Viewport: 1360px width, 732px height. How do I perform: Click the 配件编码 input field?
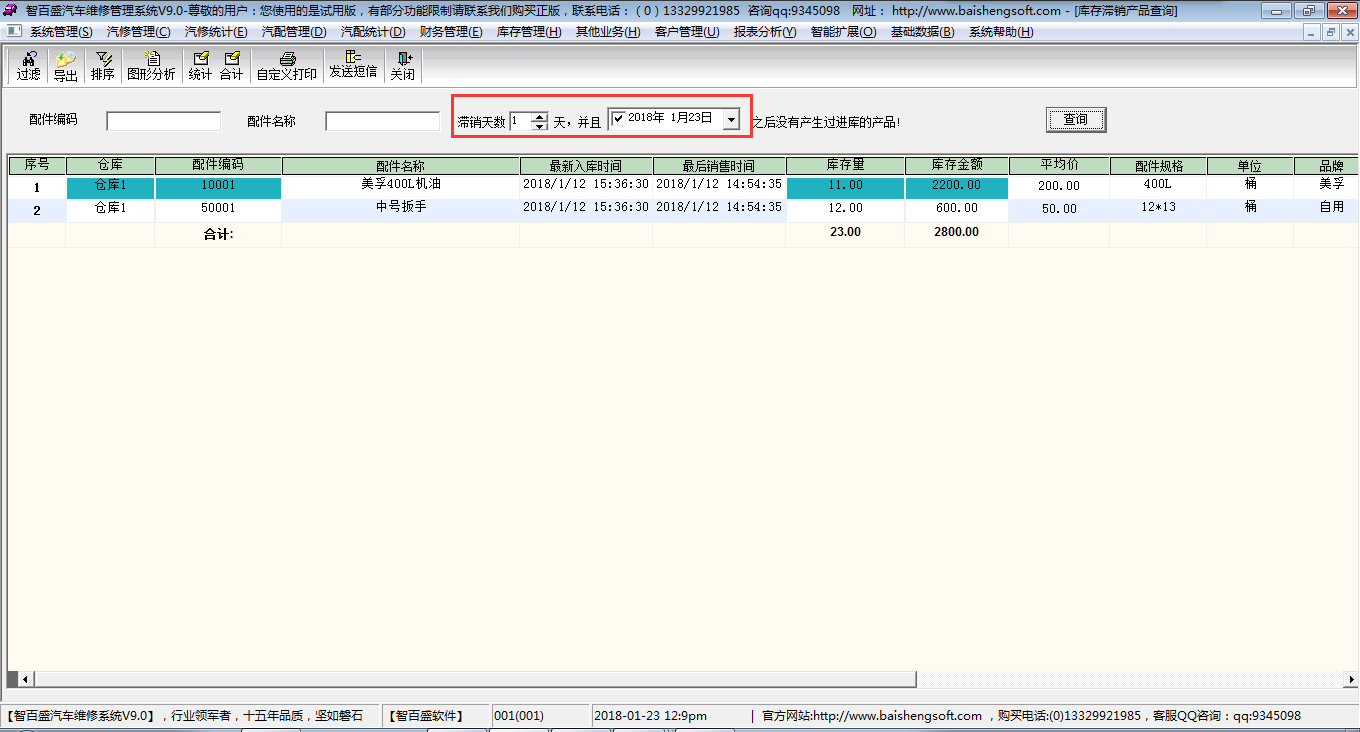163,121
